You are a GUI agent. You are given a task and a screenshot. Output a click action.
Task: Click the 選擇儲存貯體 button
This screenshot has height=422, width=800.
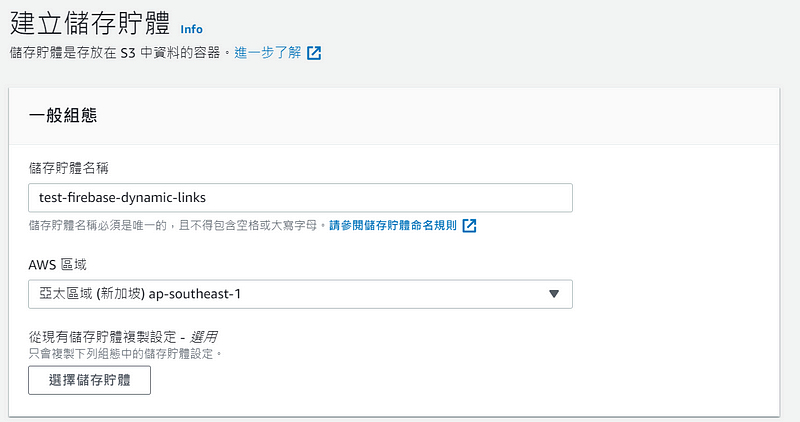(x=89, y=380)
